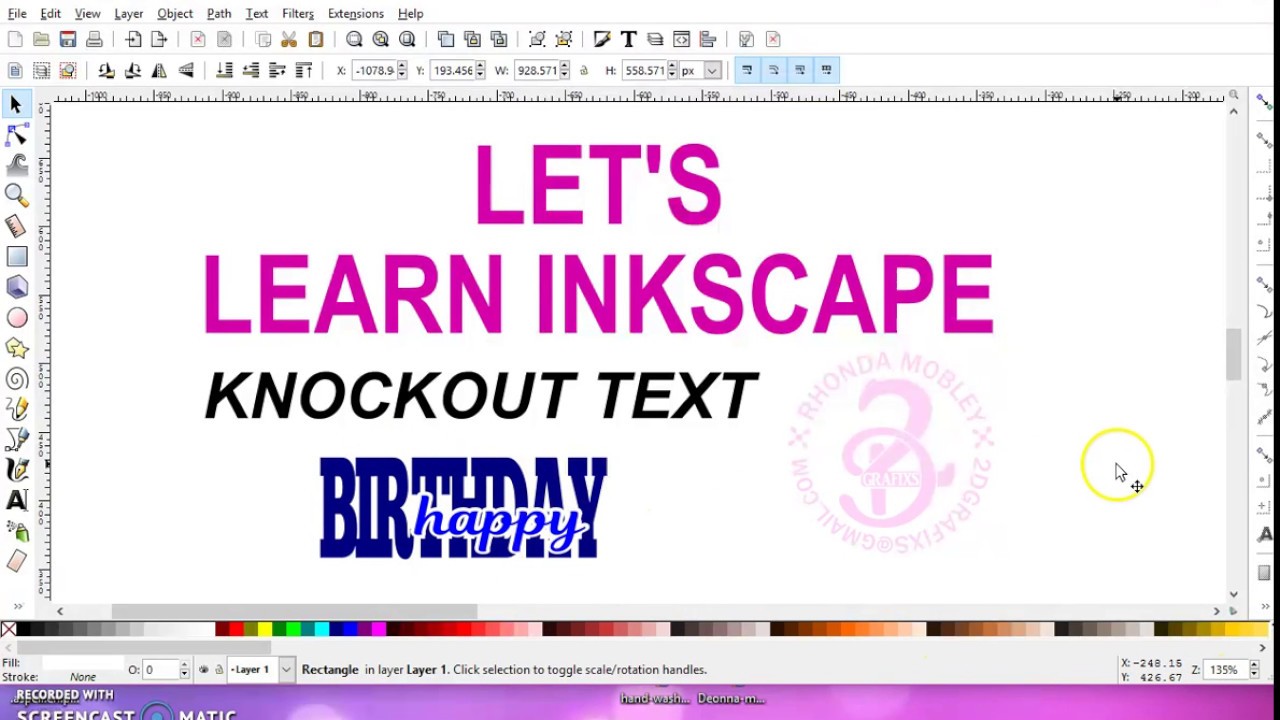Open the Extensions menu
The image size is (1280, 720).
(x=355, y=13)
